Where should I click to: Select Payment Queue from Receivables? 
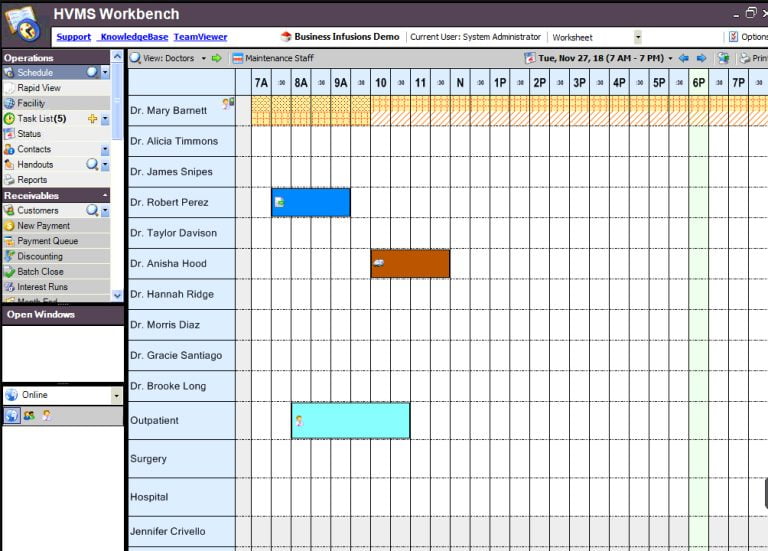tap(47, 241)
